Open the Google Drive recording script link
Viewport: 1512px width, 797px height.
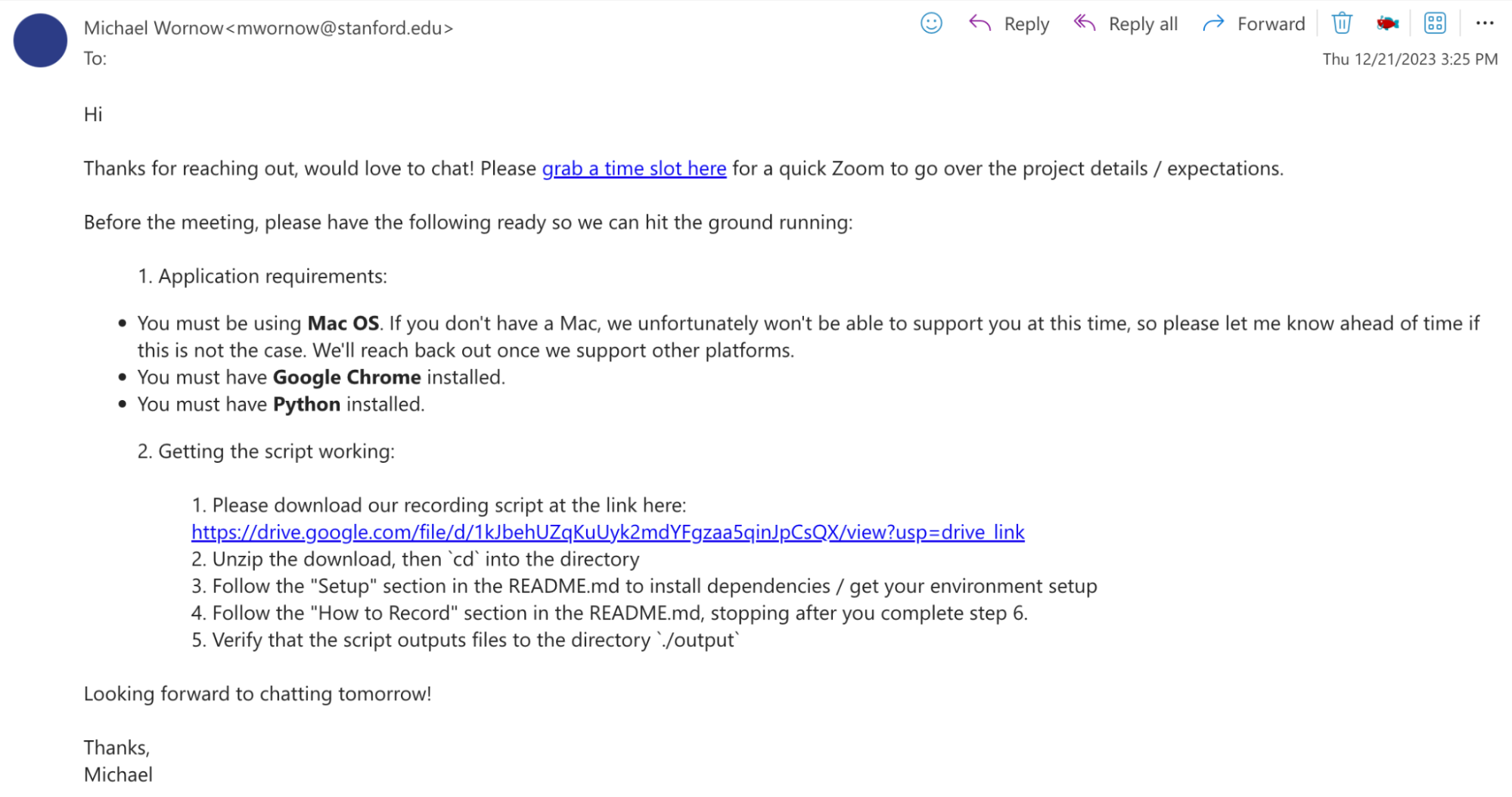pos(607,532)
